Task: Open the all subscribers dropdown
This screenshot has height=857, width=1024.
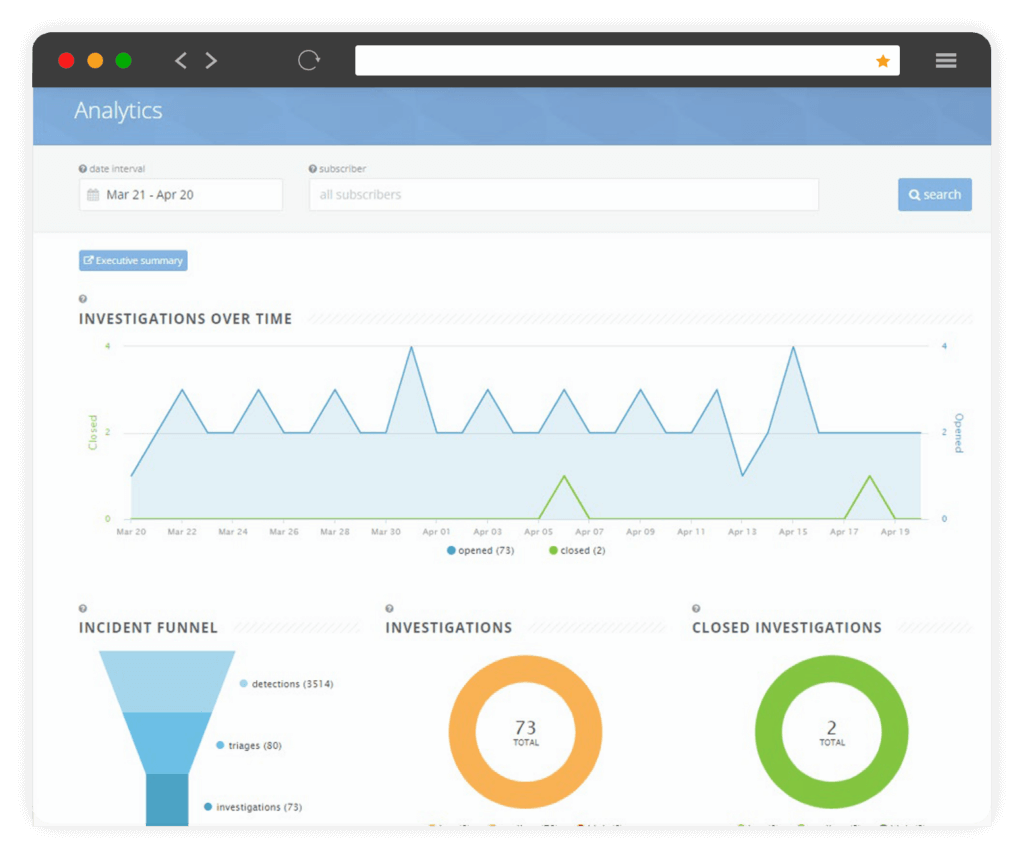Action: 563,195
